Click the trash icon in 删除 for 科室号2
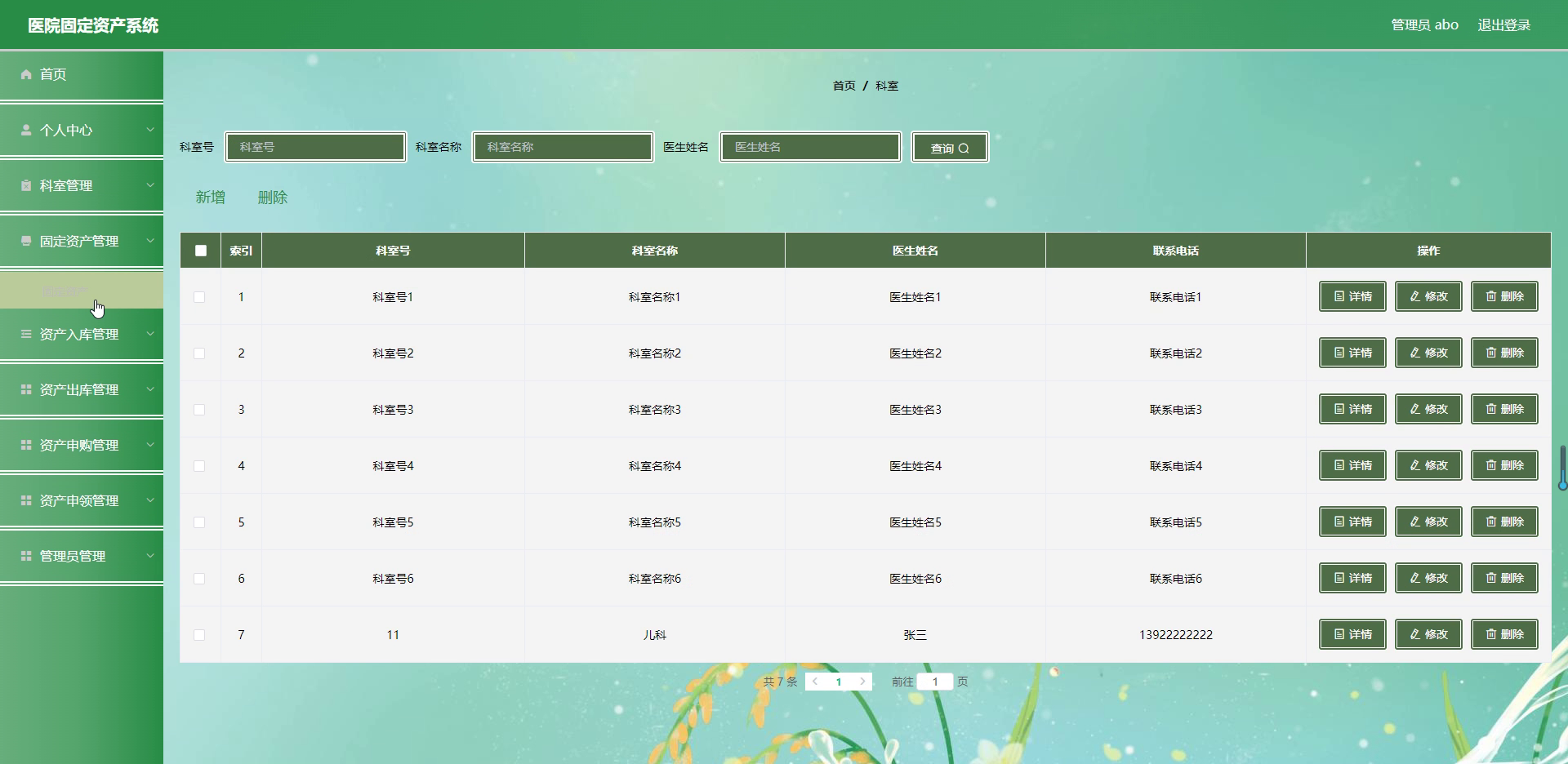 click(1491, 353)
